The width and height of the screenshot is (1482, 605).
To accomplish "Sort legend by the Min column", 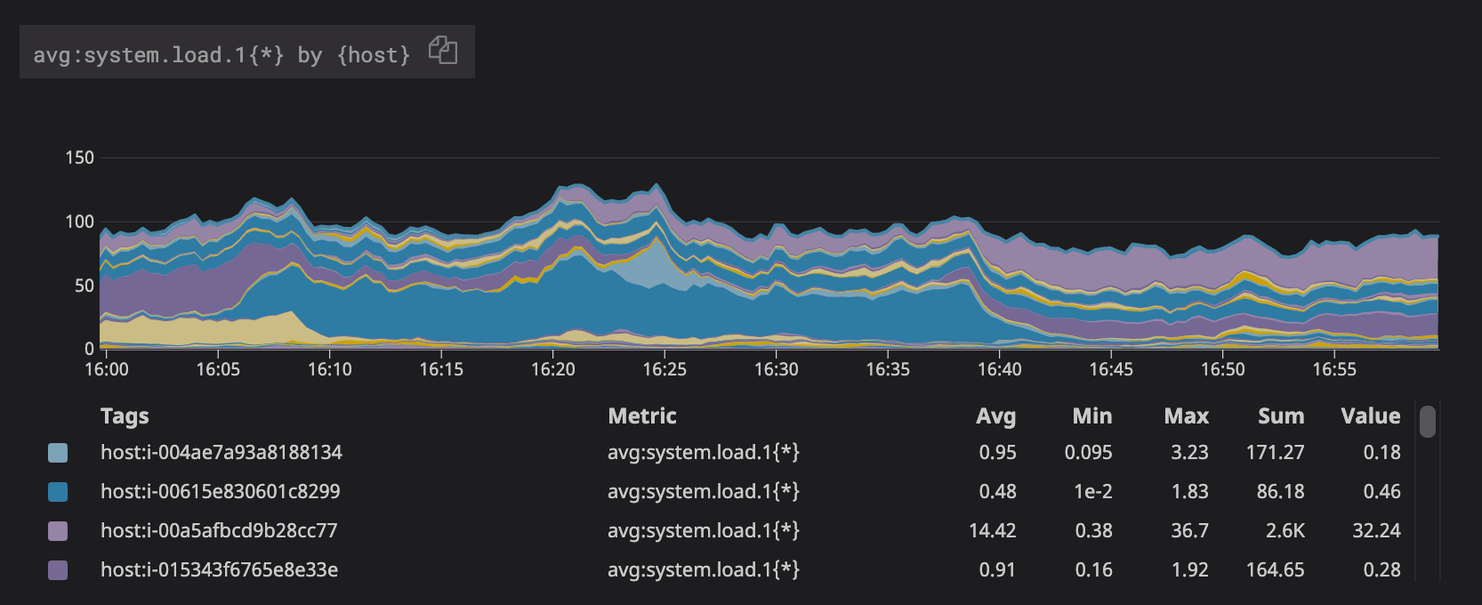I will 1092,416.
